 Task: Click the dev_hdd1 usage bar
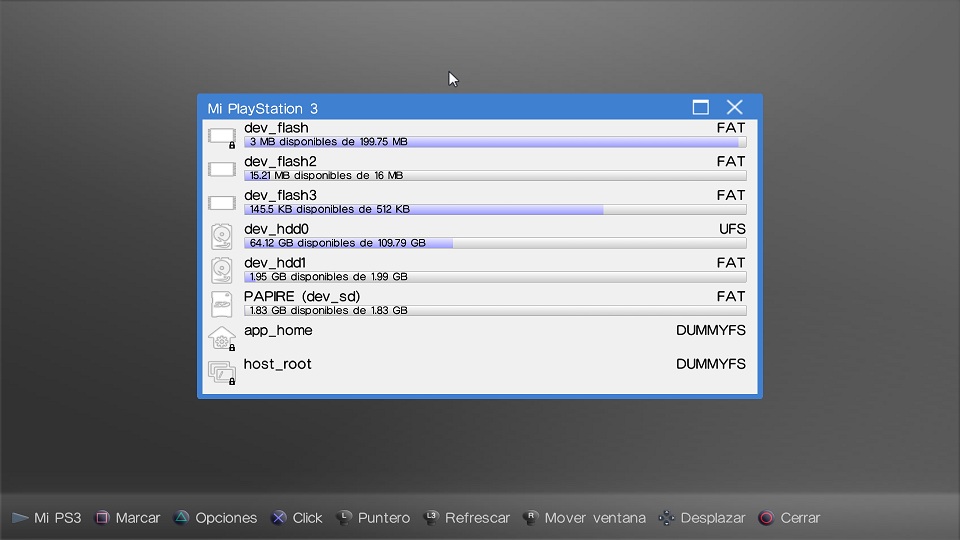(495, 276)
